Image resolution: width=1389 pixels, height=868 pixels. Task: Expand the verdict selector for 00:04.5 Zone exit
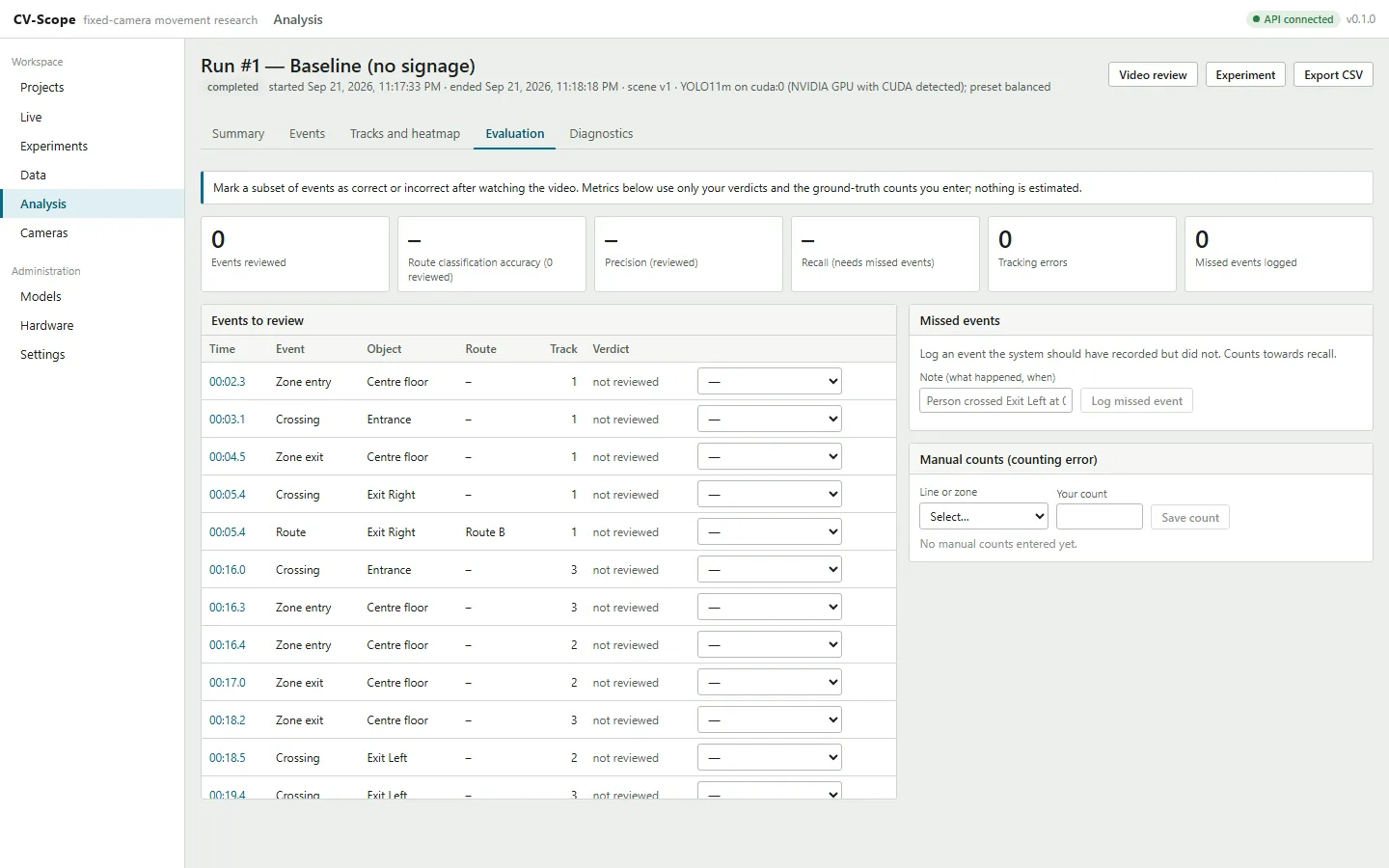point(770,456)
